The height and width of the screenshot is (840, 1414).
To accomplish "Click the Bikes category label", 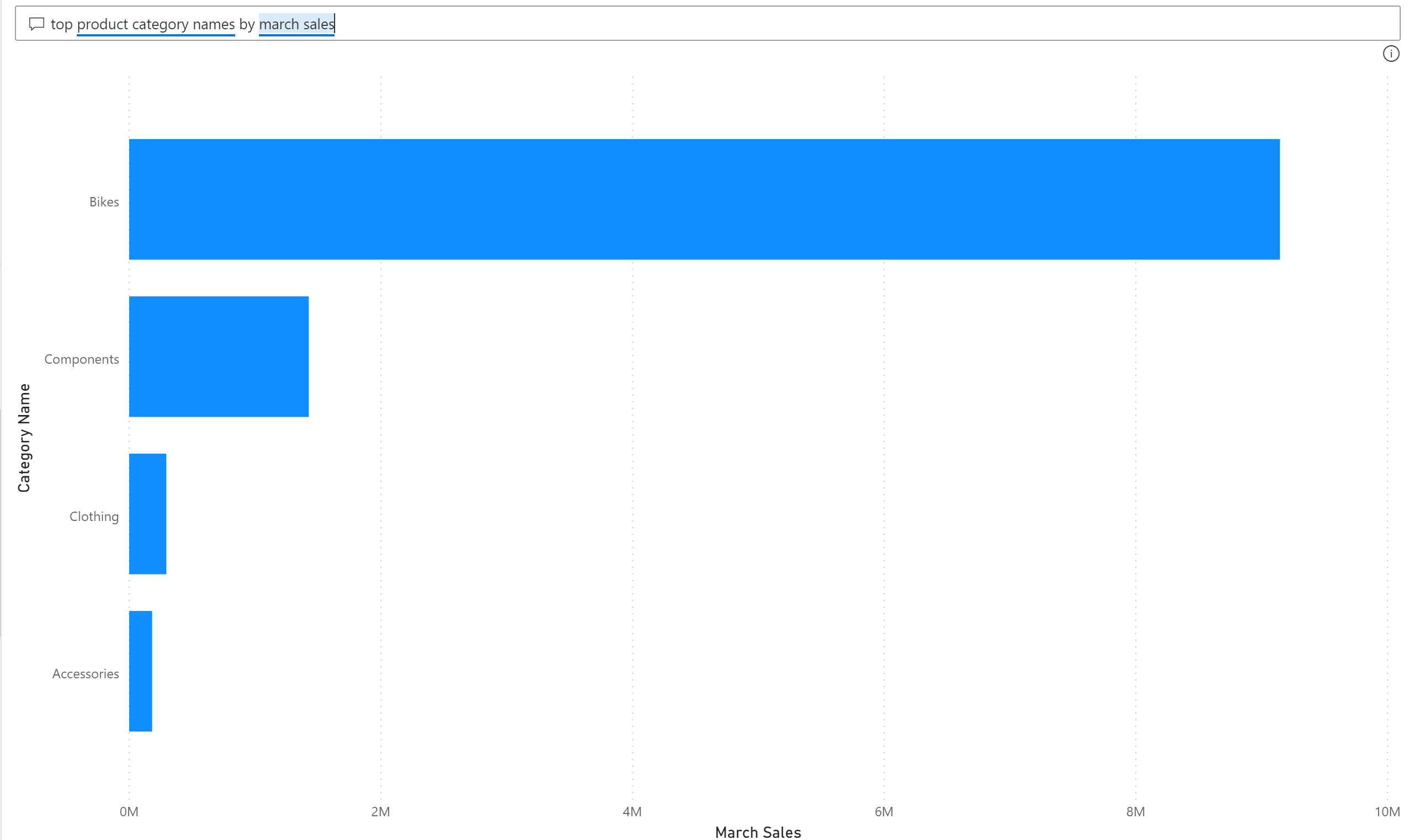I will 104,202.
